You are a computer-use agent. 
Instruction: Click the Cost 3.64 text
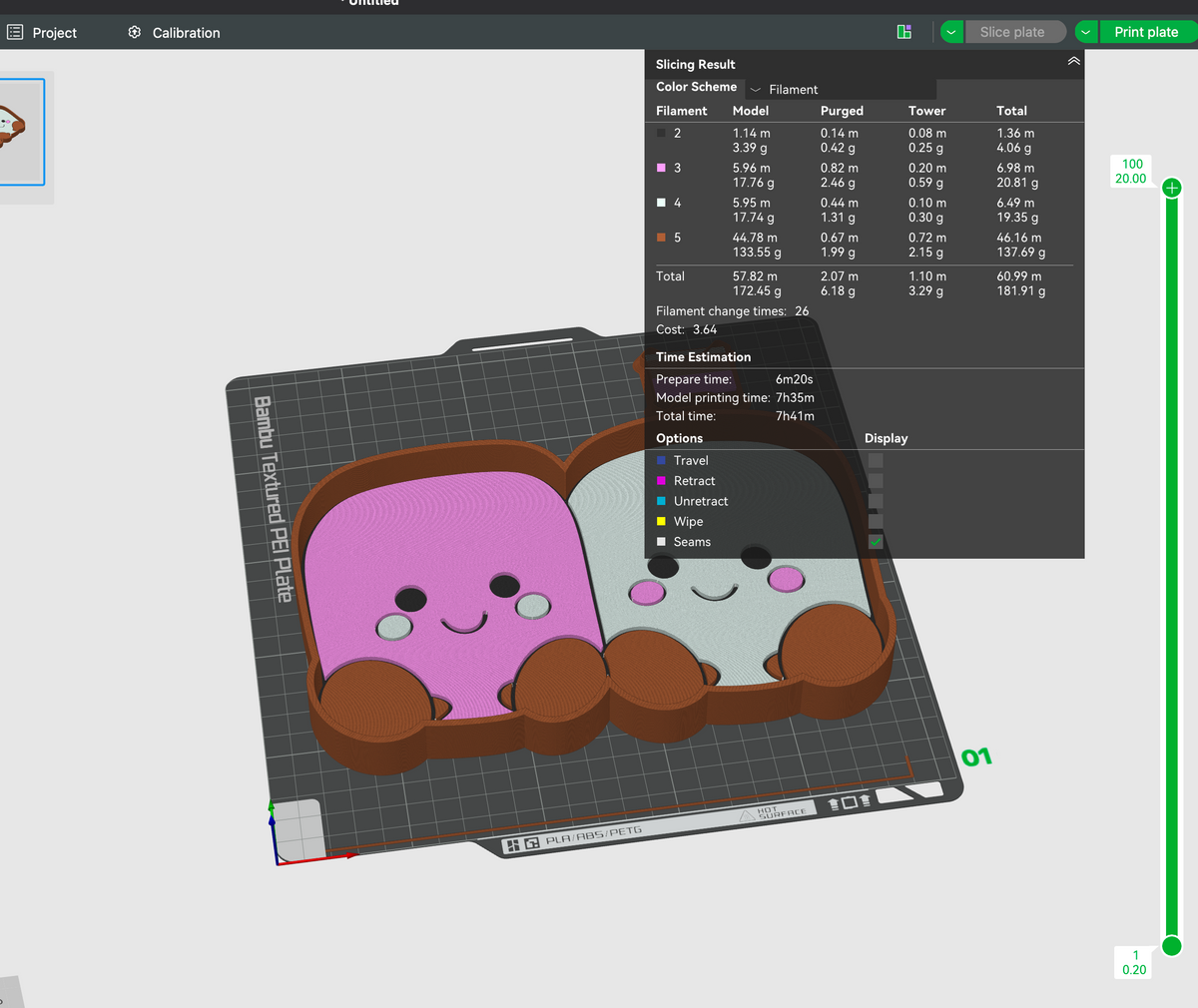click(x=686, y=329)
